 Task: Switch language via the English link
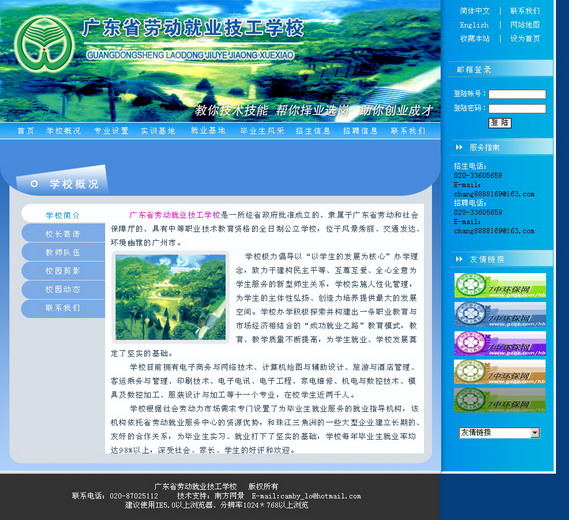click(x=474, y=25)
